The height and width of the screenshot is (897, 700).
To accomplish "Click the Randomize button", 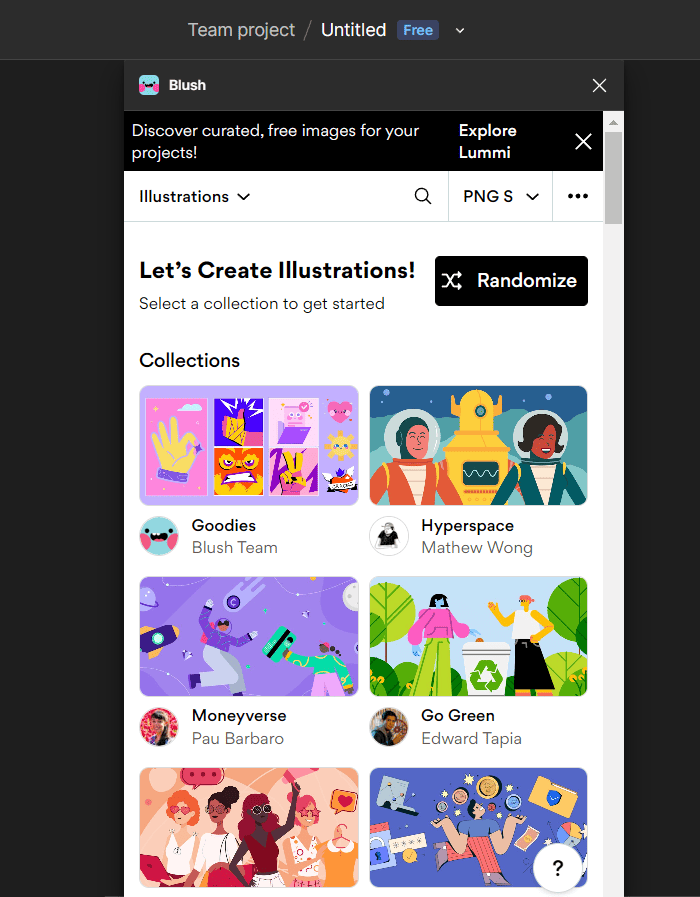I will pyautogui.click(x=511, y=281).
